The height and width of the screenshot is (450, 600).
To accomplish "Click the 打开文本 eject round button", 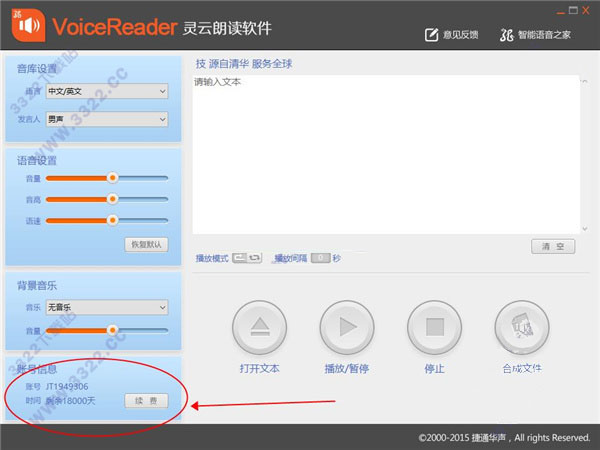I will coord(259,328).
